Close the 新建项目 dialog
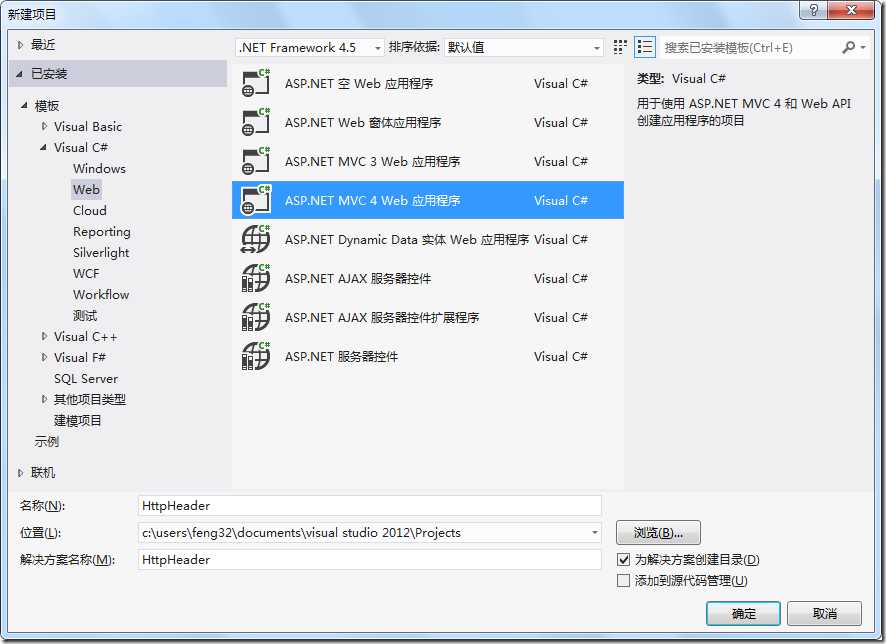Image resolution: width=886 pixels, height=644 pixels. tap(851, 10)
